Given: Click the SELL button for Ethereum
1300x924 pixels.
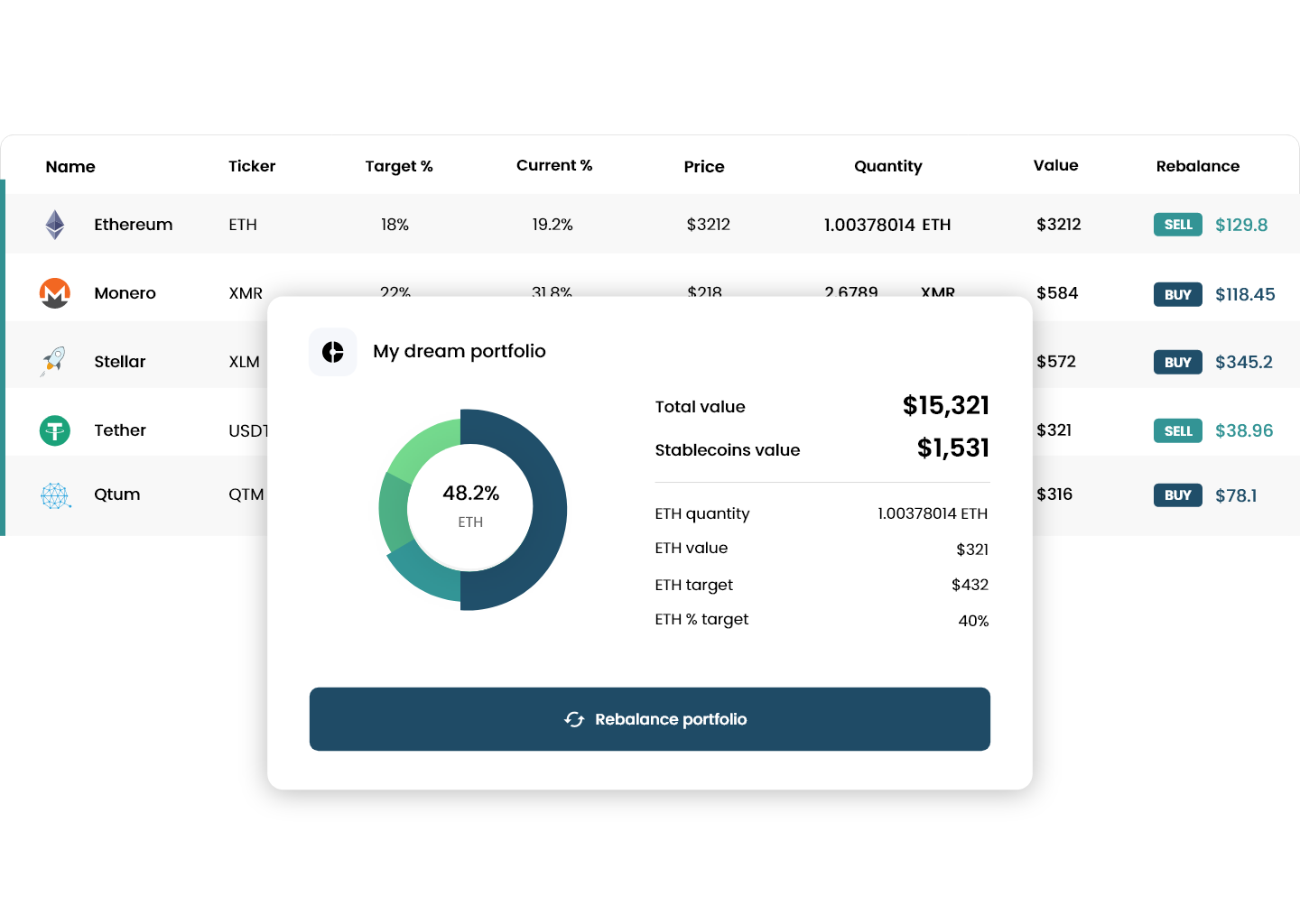Looking at the screenshot, I should coord(1177,224).
